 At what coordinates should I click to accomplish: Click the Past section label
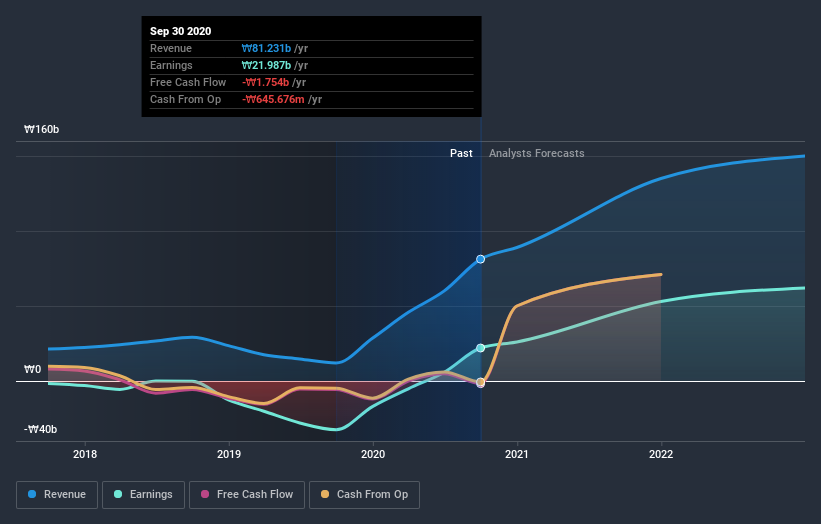pos(461,153)
